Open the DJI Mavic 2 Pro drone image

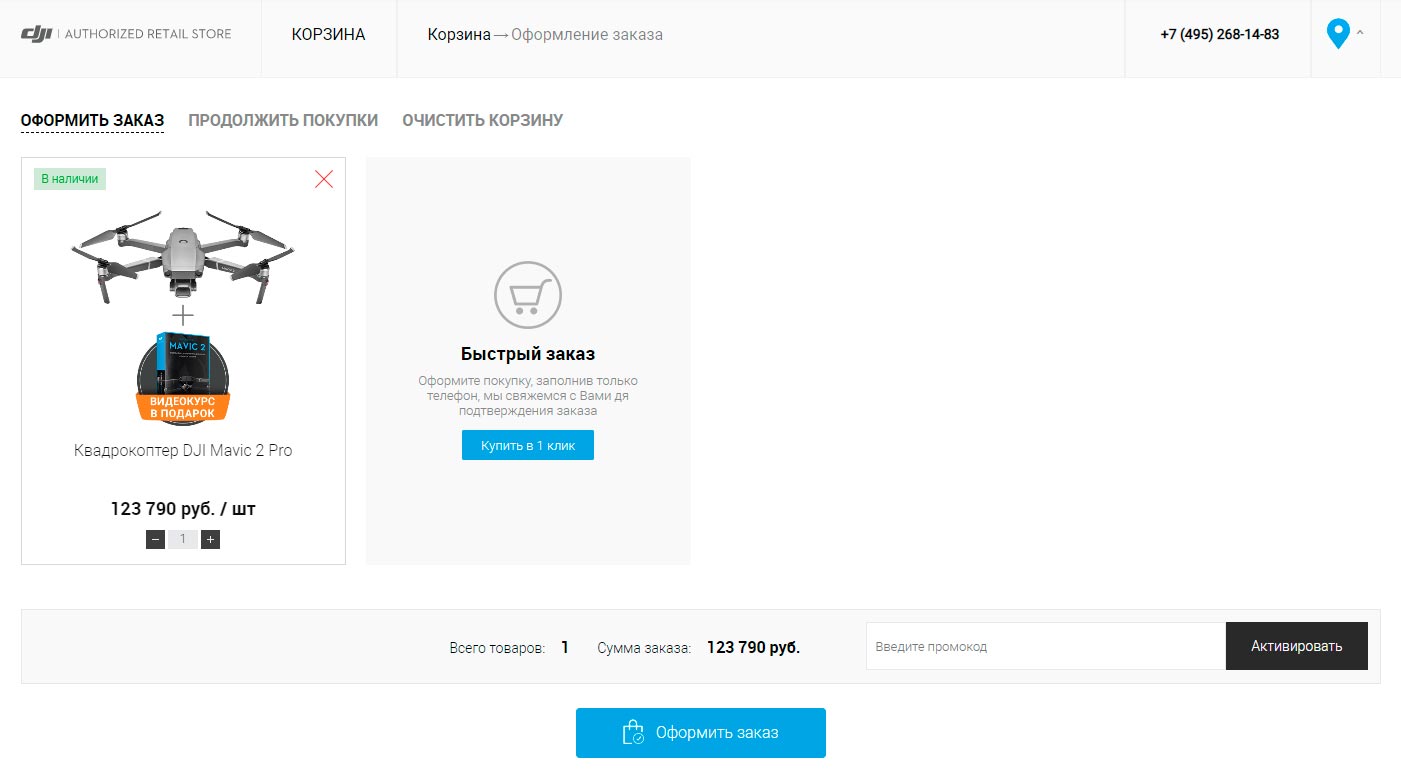pyautogui.click(x=183, y=255)
